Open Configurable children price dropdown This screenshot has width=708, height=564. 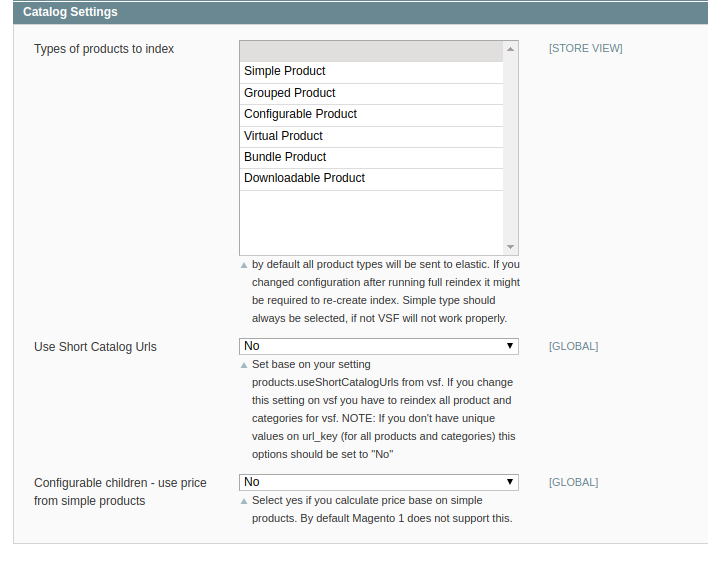click(x=378, y=482)
